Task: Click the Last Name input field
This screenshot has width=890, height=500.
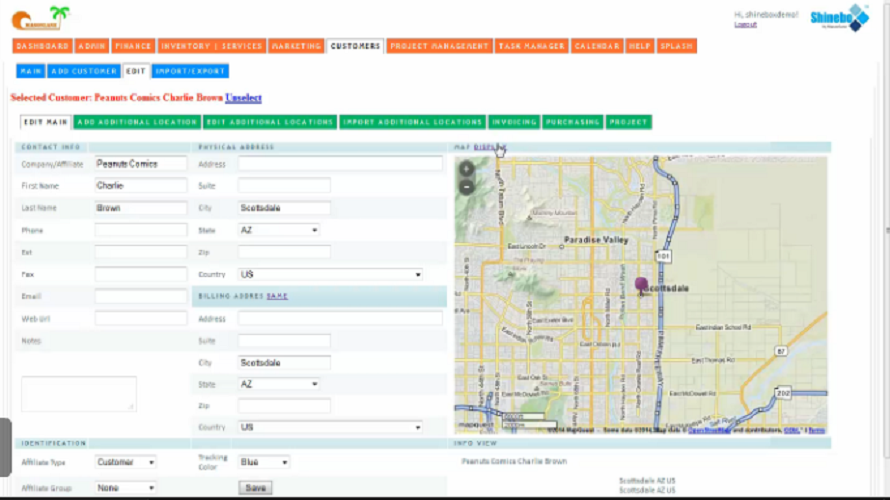Action: pyautogui.click(x=141, y=208)
